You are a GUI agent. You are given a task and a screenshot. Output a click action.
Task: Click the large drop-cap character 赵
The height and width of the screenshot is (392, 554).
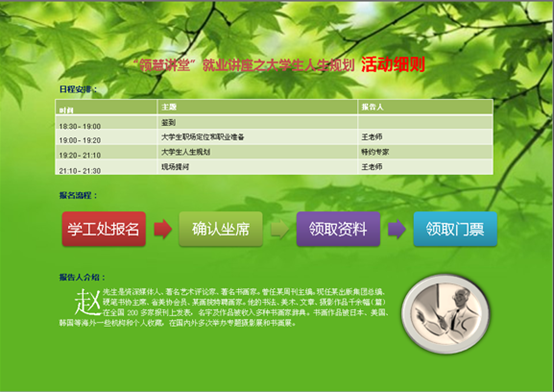pos(88,302)
